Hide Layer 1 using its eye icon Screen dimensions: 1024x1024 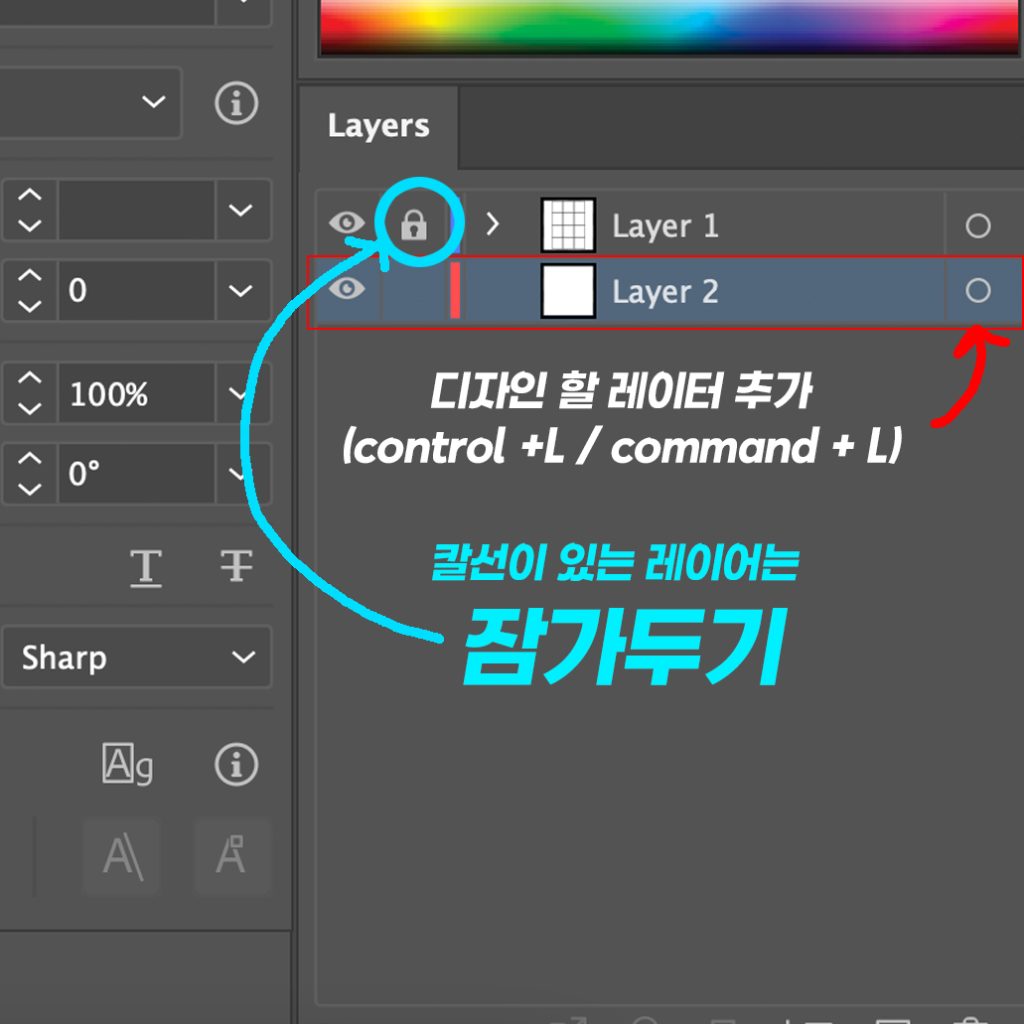tap(347, 223)
